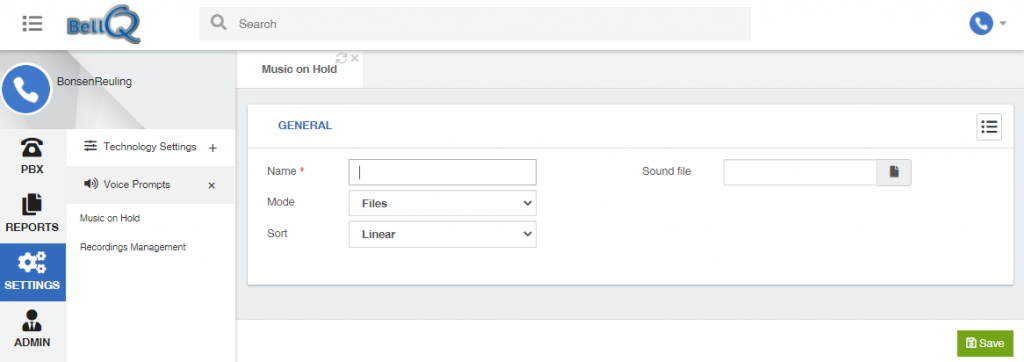Browse for sound file icon button
This screenshot has width=1024, height=362.
[x=893, y=172]
